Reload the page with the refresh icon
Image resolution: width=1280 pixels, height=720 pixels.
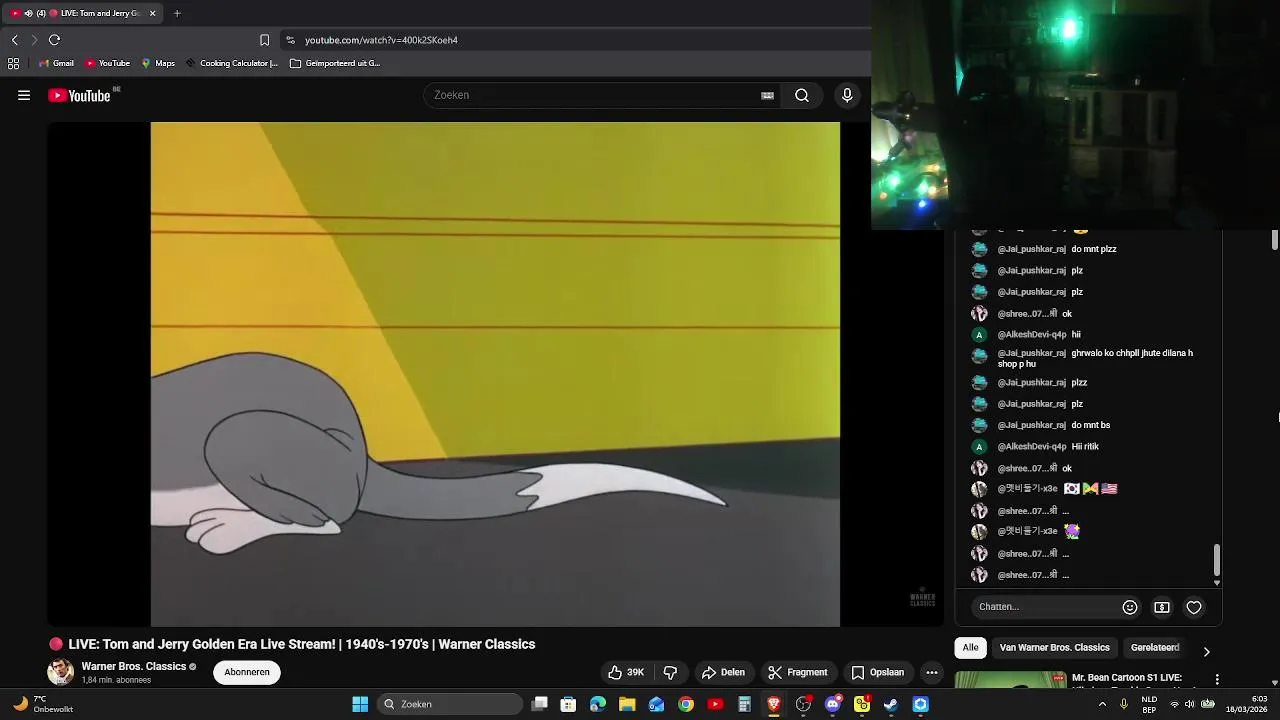(54, 40)
